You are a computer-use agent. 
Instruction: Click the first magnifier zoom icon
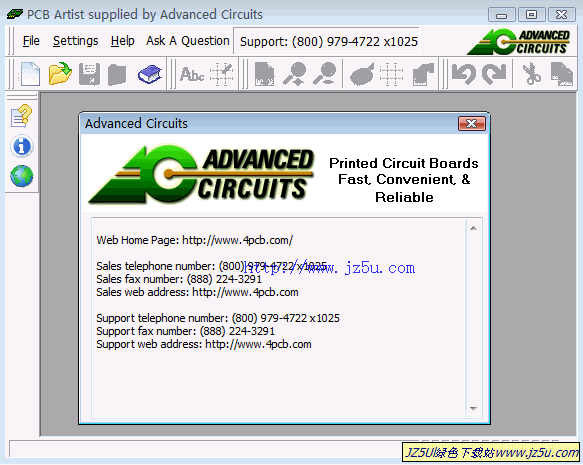(295, 74)
